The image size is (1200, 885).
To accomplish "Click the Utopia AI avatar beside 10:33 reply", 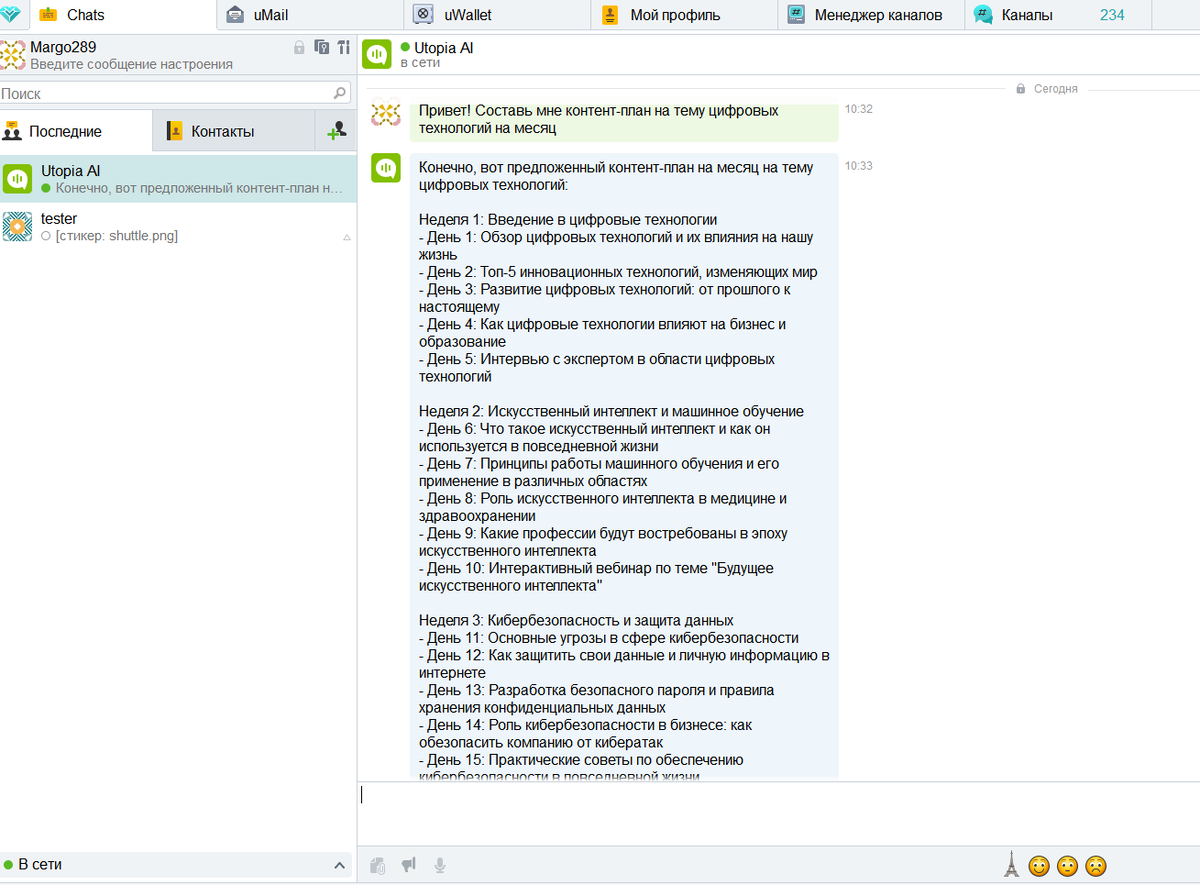I will (386, 168).
